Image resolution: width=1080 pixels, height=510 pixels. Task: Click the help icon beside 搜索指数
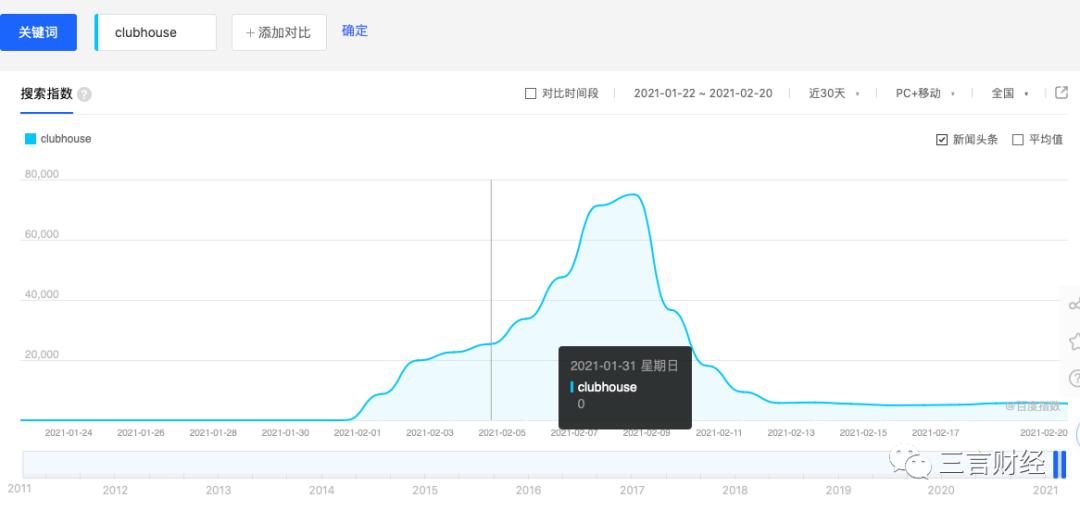click(84, 94)
